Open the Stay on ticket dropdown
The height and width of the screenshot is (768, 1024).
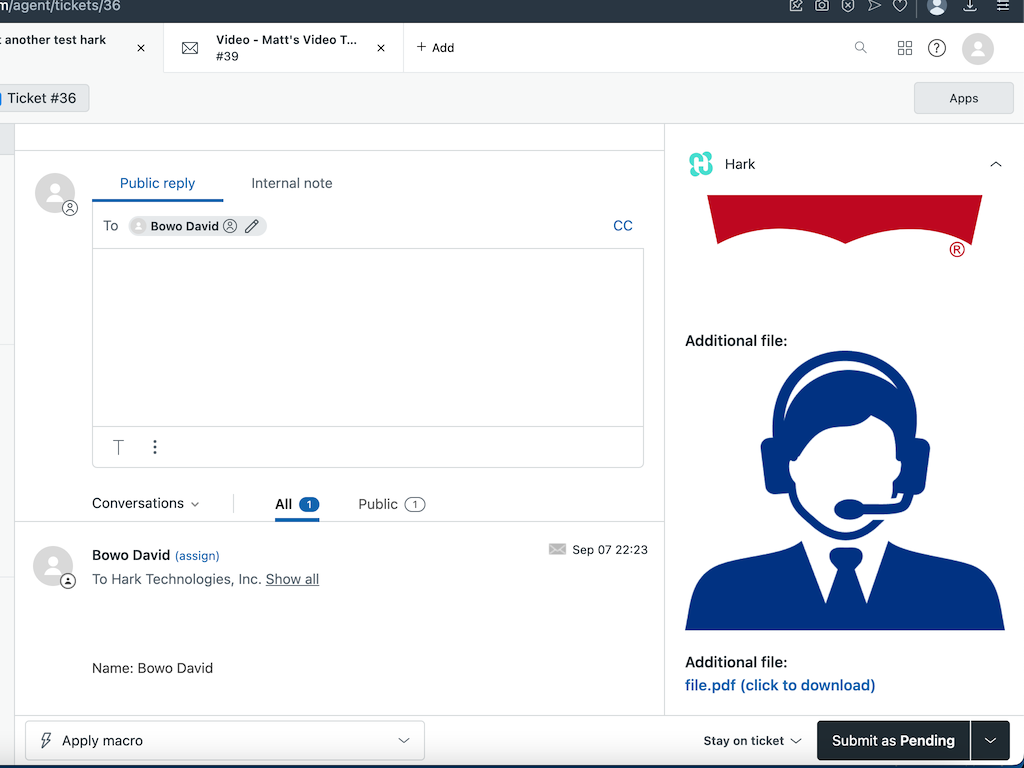coord(752,741)
